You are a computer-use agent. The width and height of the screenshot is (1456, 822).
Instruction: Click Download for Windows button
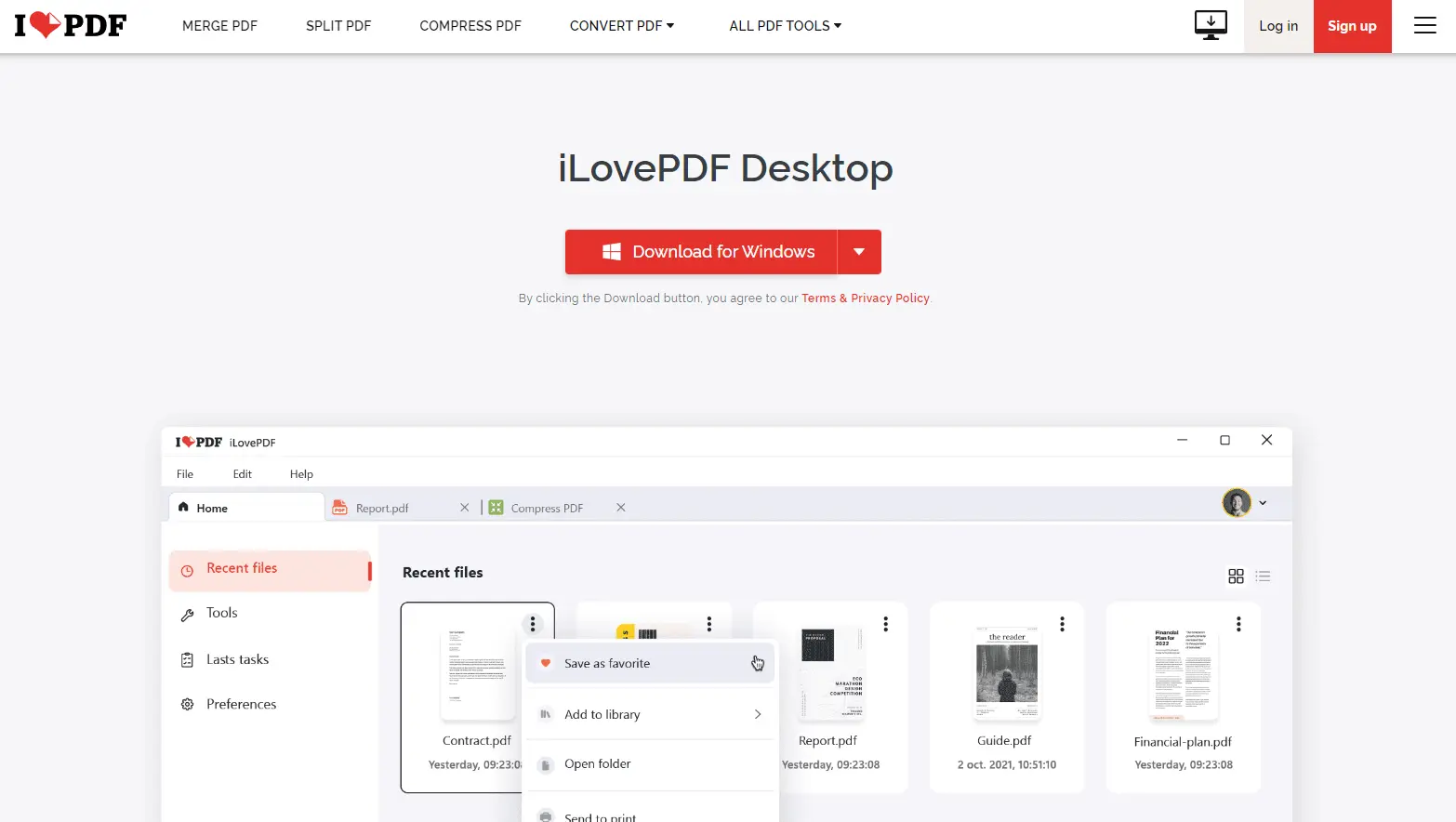point(701,252)
